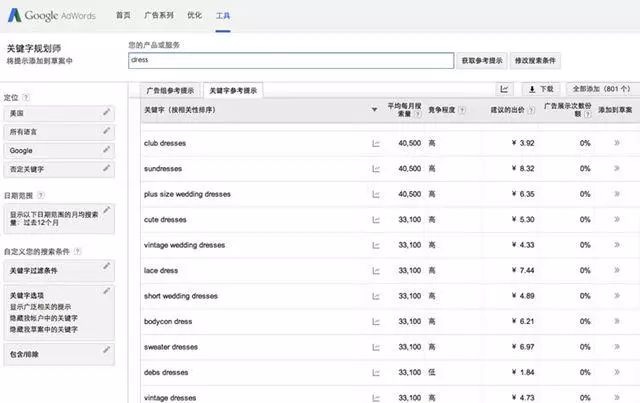Click the product search field containing dress

coord(290,60)
